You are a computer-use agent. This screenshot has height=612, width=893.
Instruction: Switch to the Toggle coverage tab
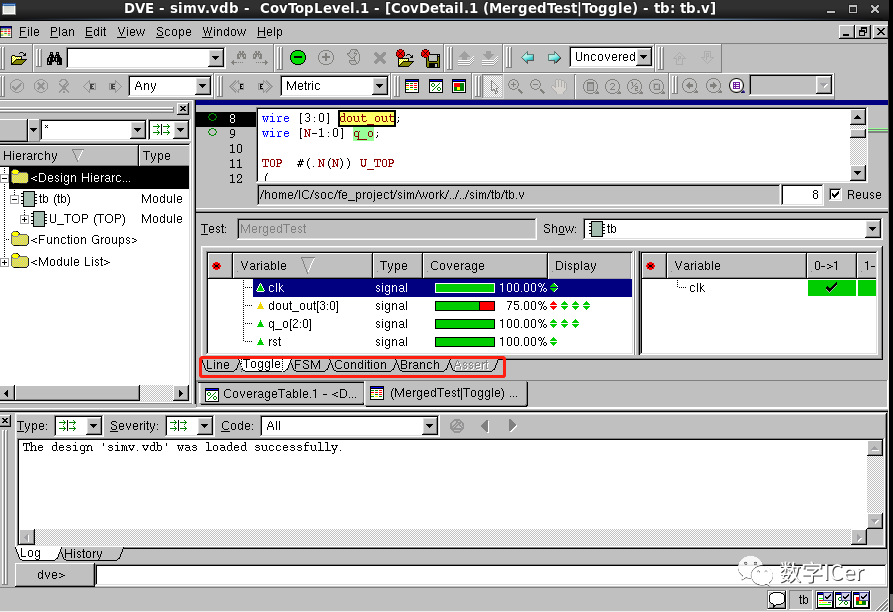(x=260, y=365)
